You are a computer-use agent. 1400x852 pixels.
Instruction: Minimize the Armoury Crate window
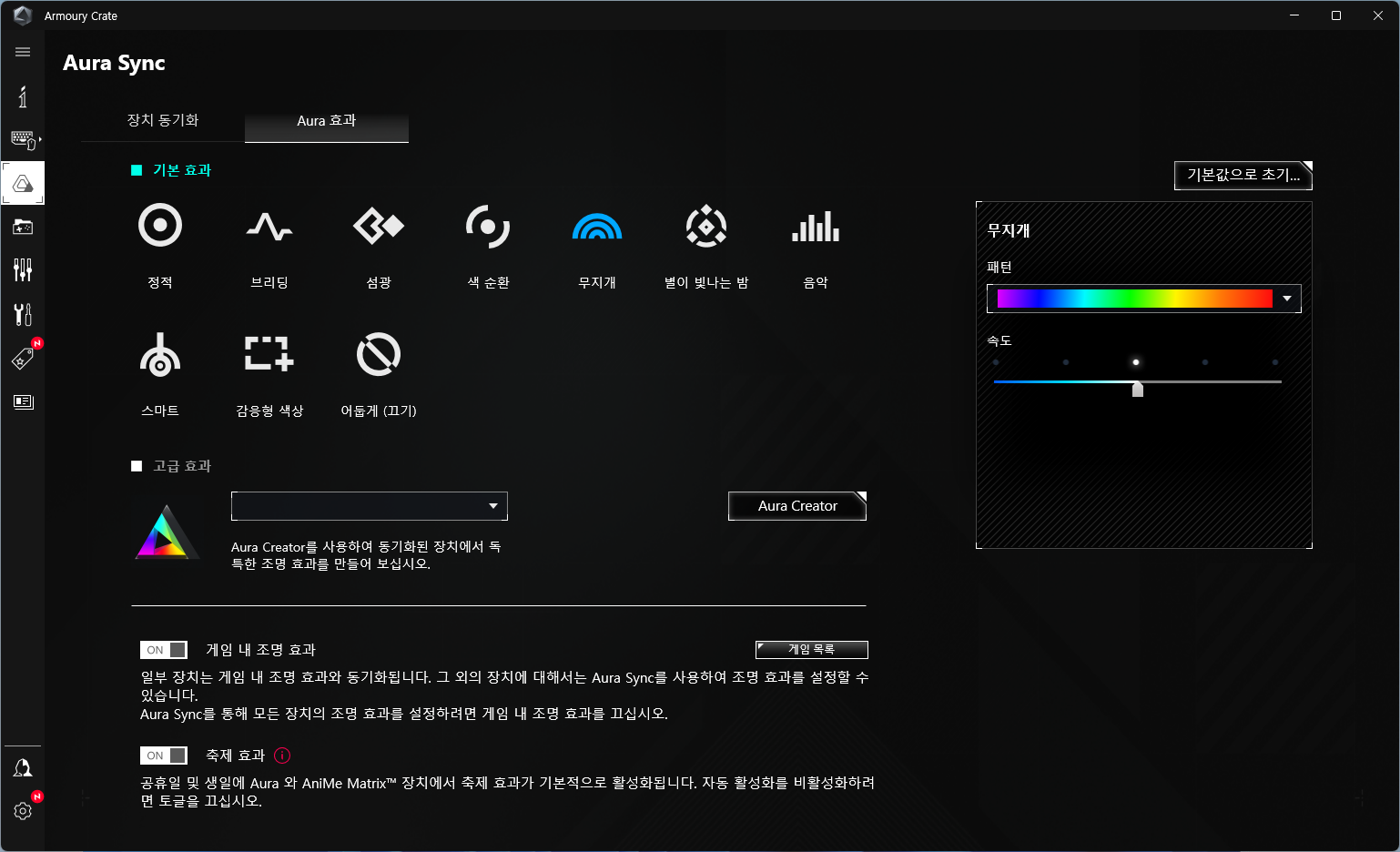(1294, 15)
